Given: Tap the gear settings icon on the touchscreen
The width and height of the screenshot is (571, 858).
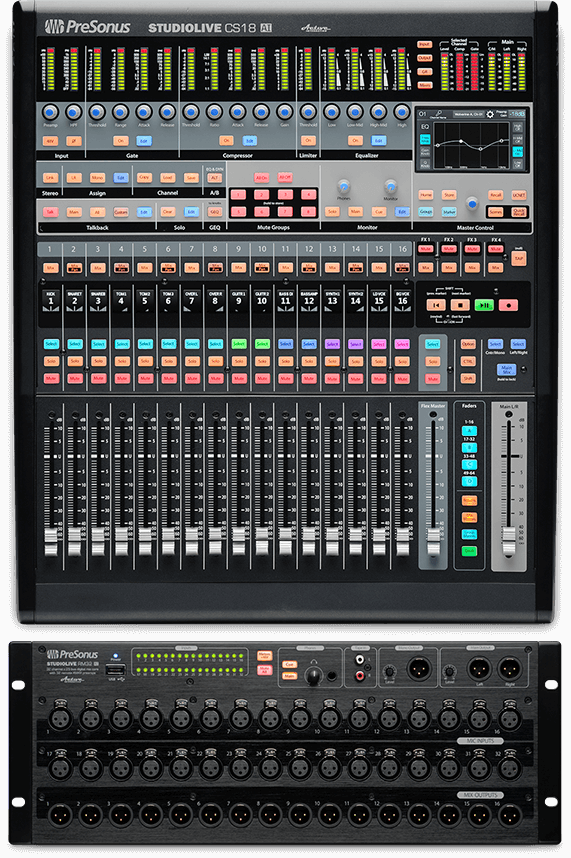Looking at the screenshot, I should [490, 114].
